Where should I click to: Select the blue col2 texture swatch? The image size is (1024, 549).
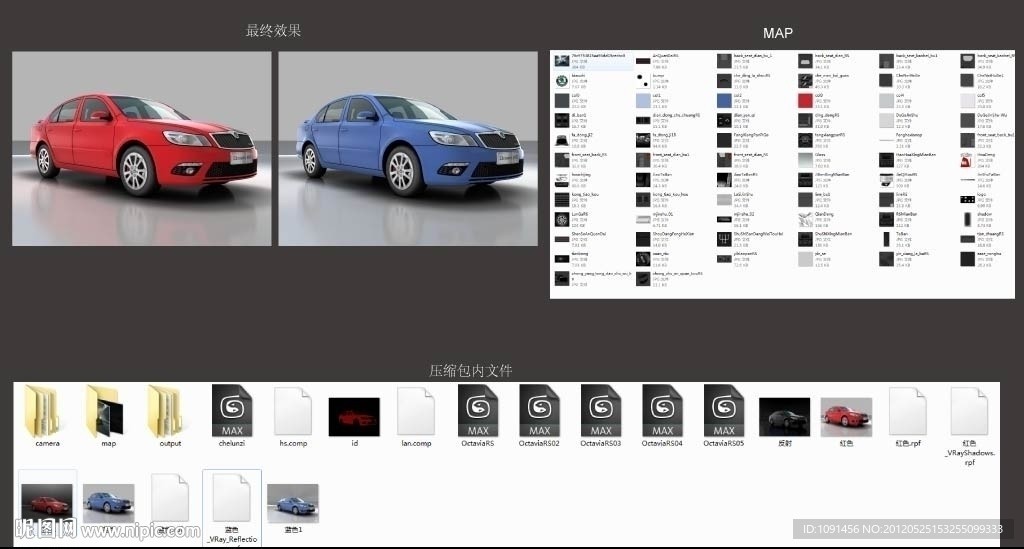click(x=724, y=100)
